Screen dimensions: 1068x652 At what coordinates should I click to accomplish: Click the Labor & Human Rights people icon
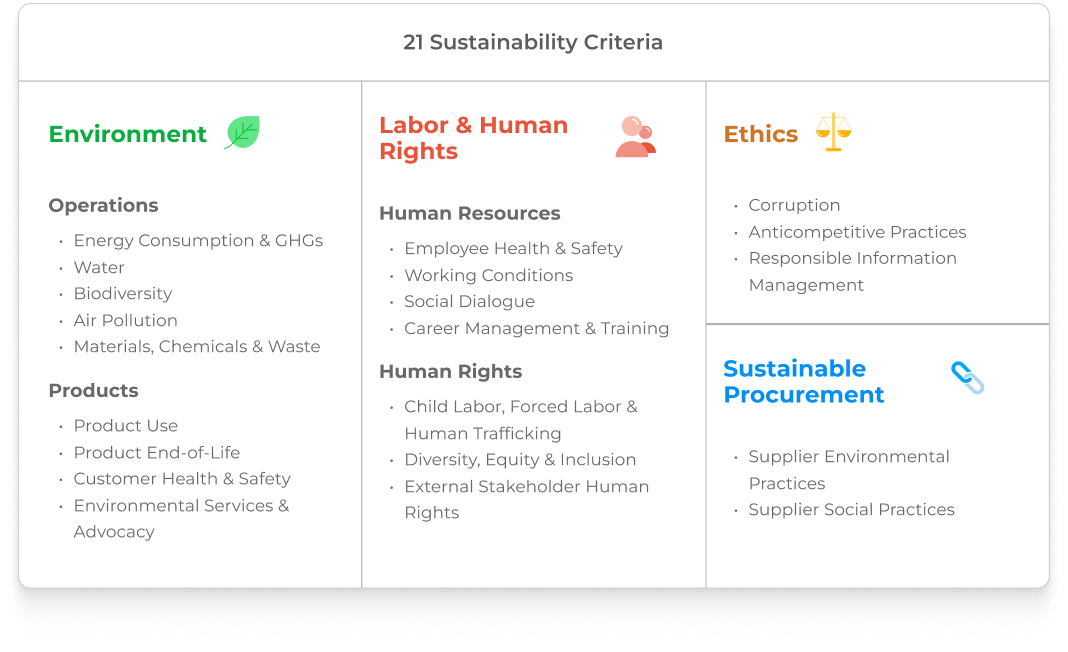click(635, 138)
